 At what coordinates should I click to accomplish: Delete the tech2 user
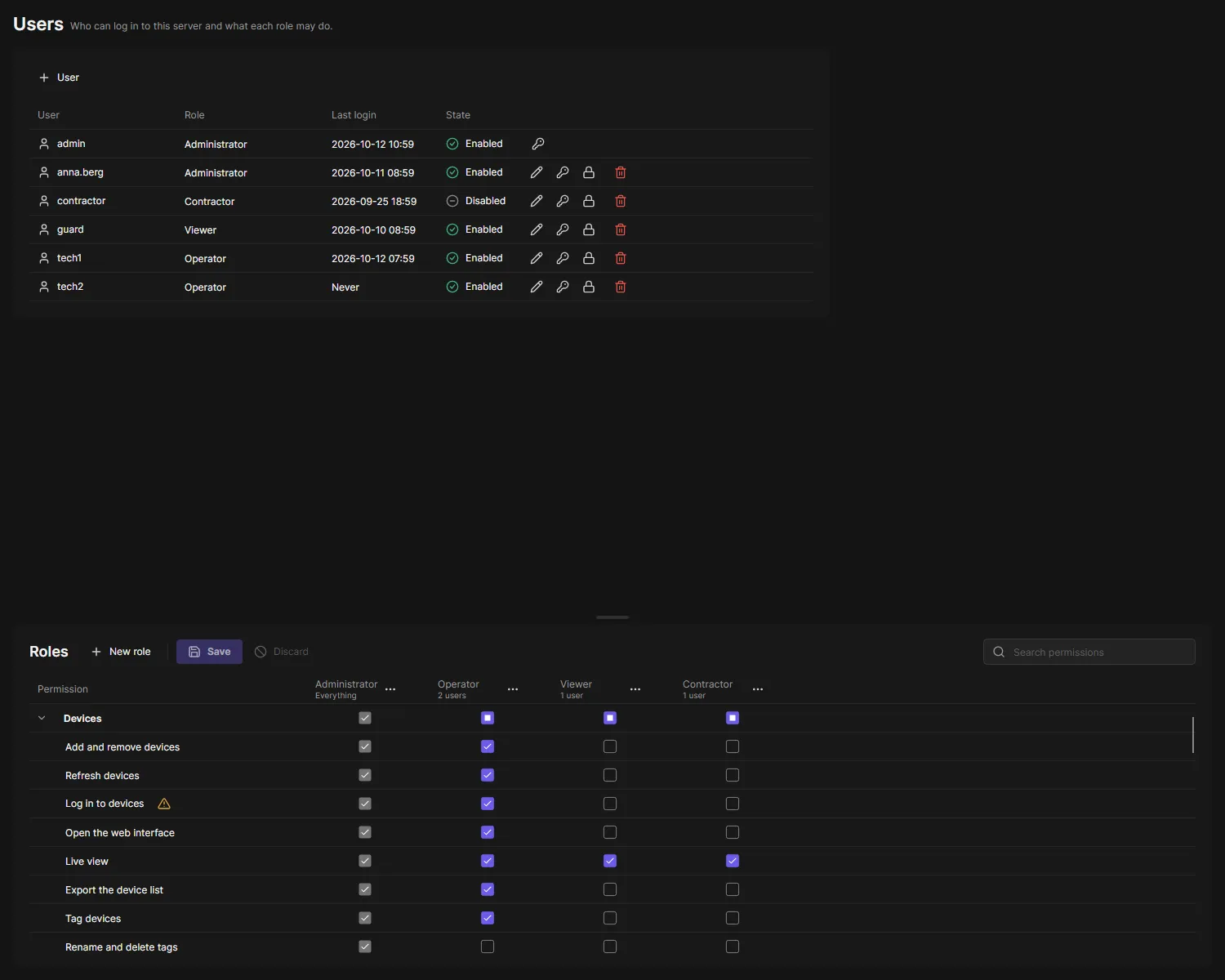coord(621,287)
